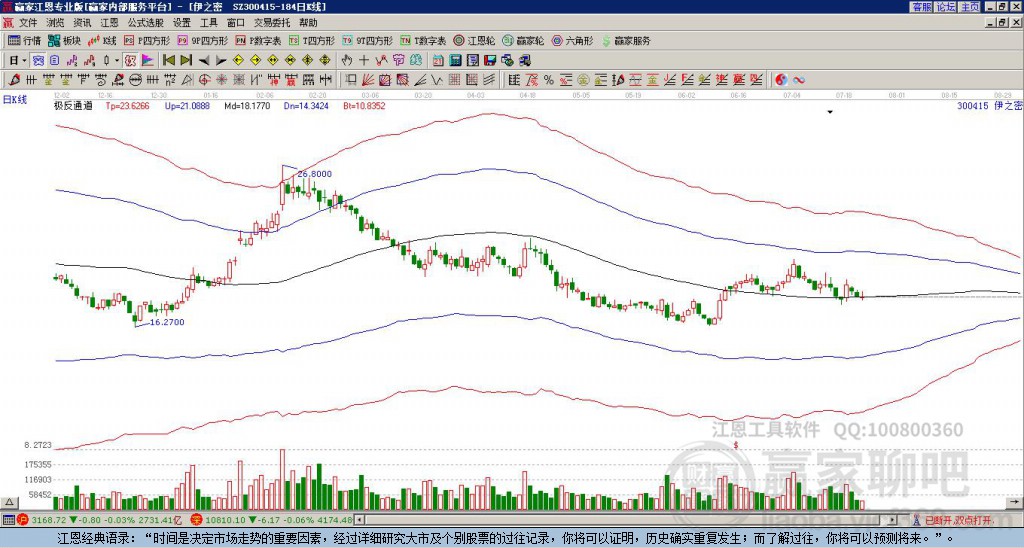1024x548 pixels.
Task: Toggle the highlighted blue chart-mode icon
Action: 39,61
